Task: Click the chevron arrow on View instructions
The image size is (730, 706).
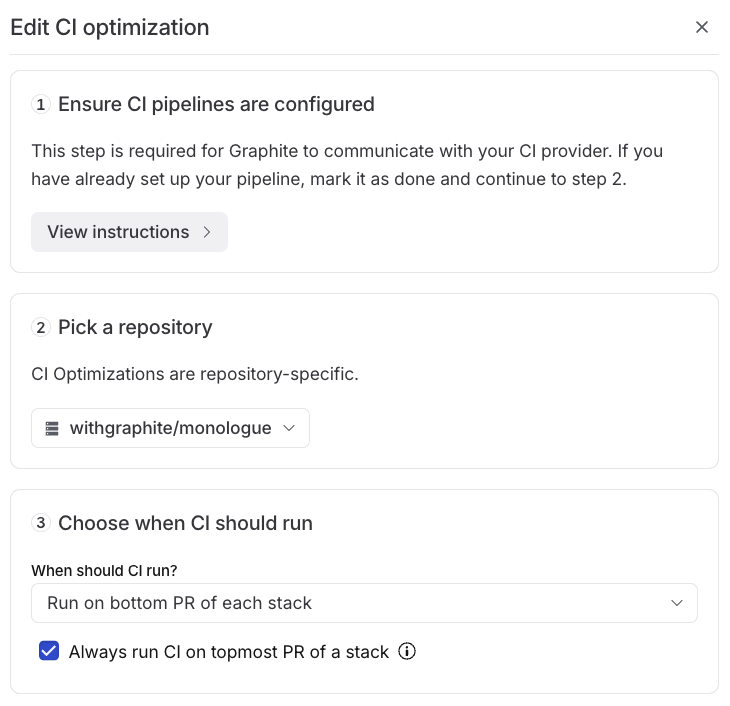Action: 207,232
